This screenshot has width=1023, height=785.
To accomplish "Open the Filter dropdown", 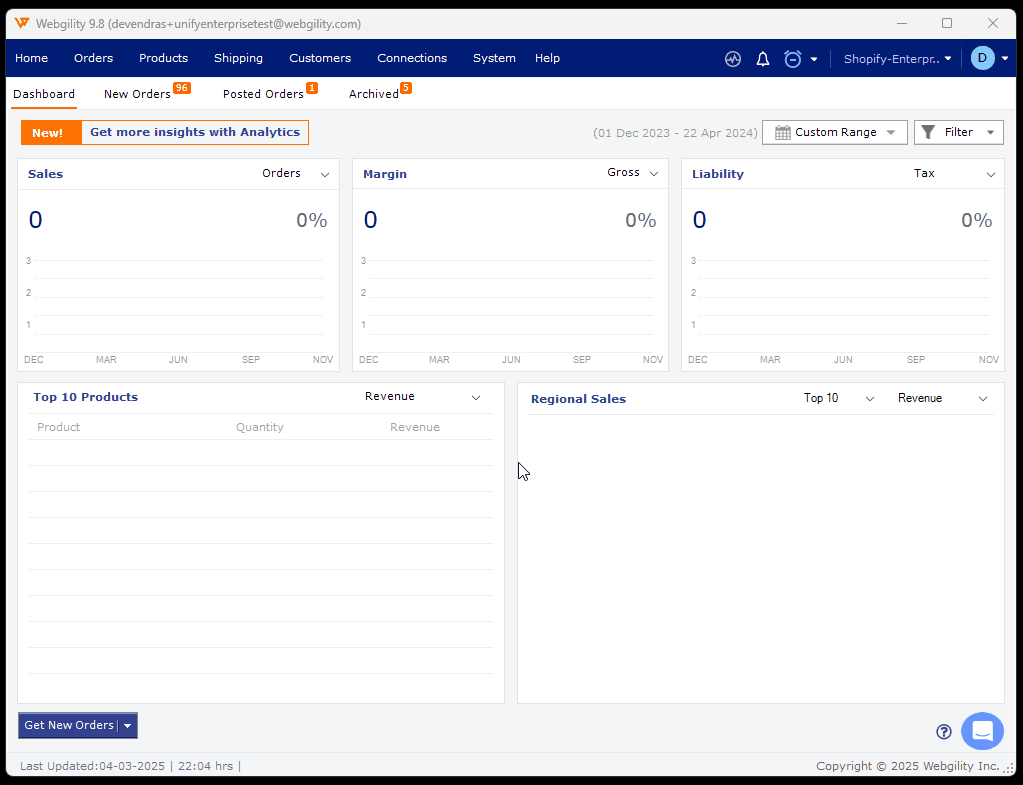I will pyautogui.click(x=958, y=133).
